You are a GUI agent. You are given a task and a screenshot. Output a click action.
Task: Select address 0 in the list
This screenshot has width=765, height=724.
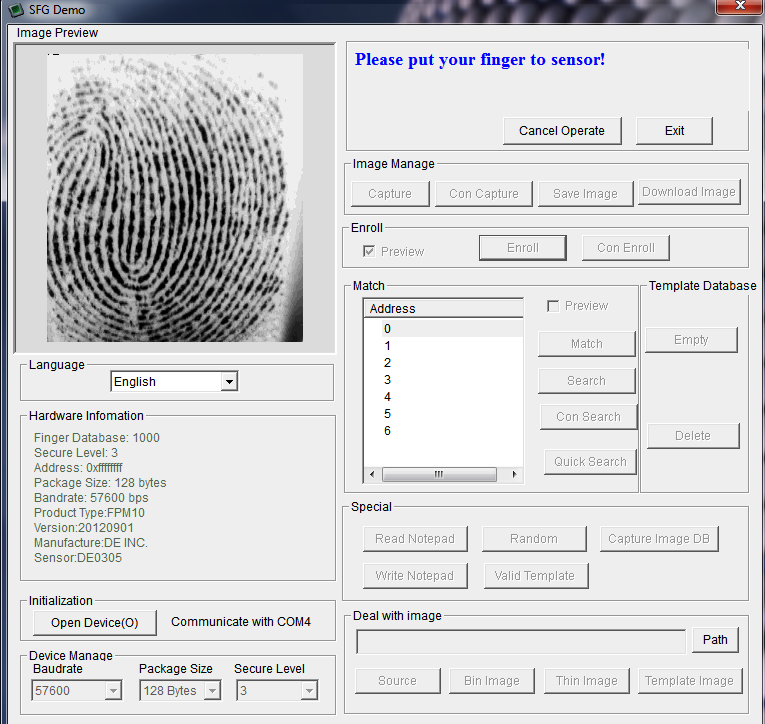tap(443, 329)
